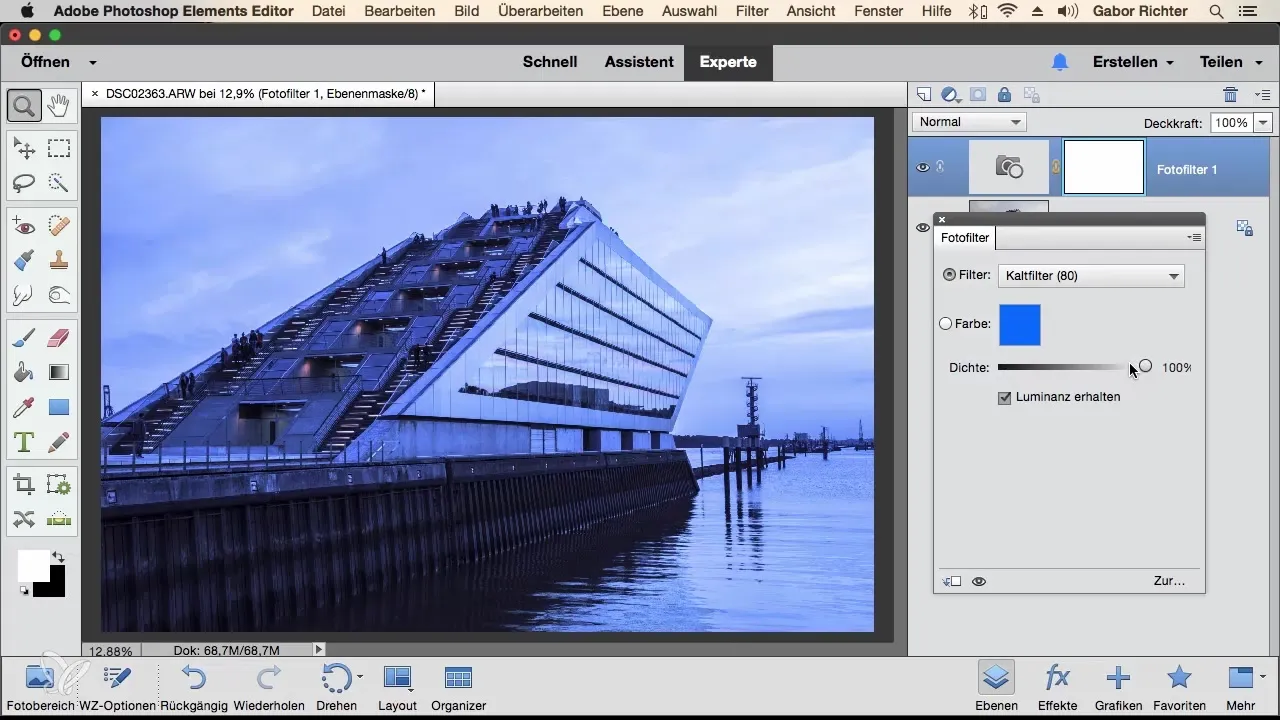Open the adjustment layer creation dropdown
The height and width of the screenshot is (720, 1280).
(x=951, y=95)
